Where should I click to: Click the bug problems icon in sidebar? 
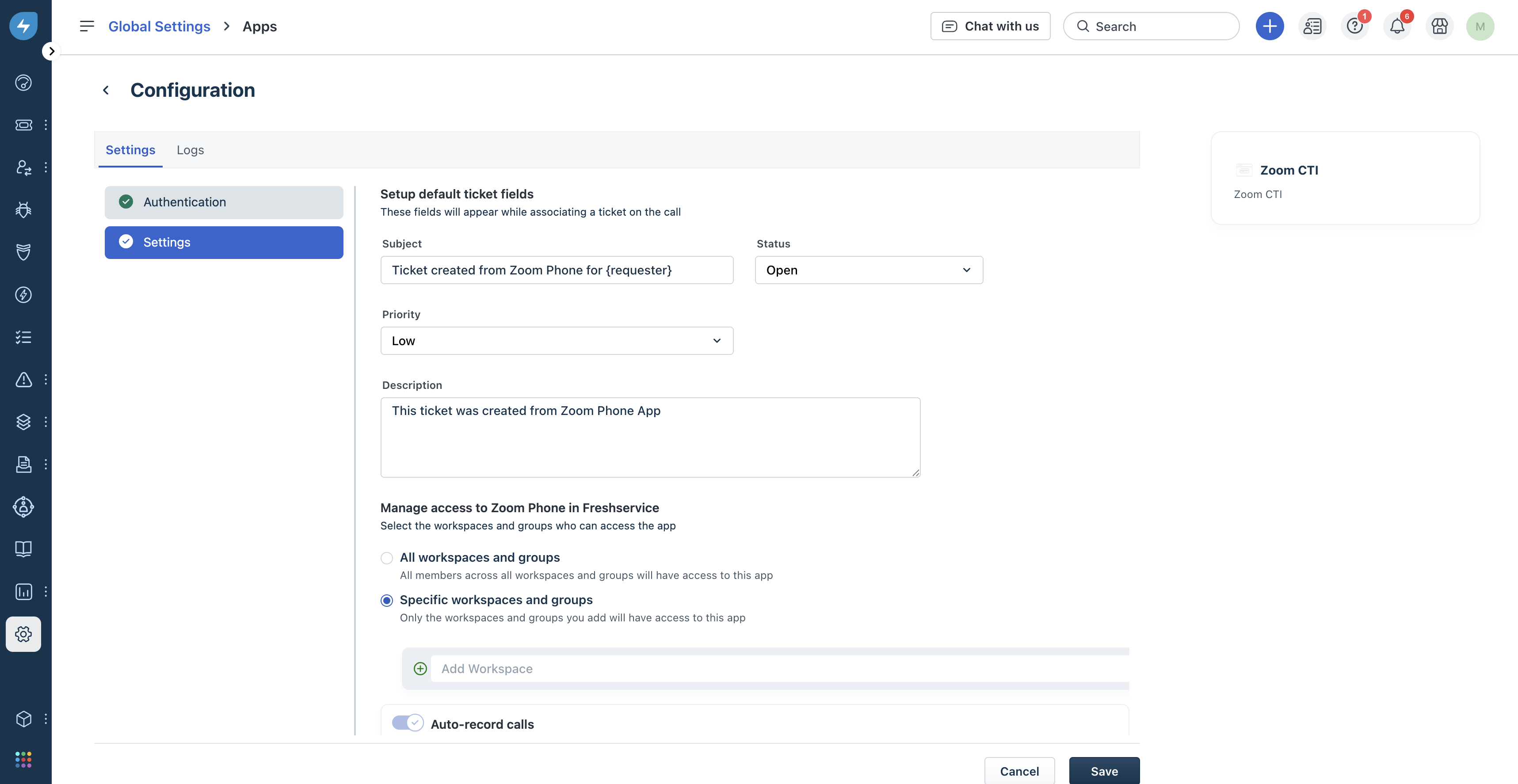coord(23,209)
